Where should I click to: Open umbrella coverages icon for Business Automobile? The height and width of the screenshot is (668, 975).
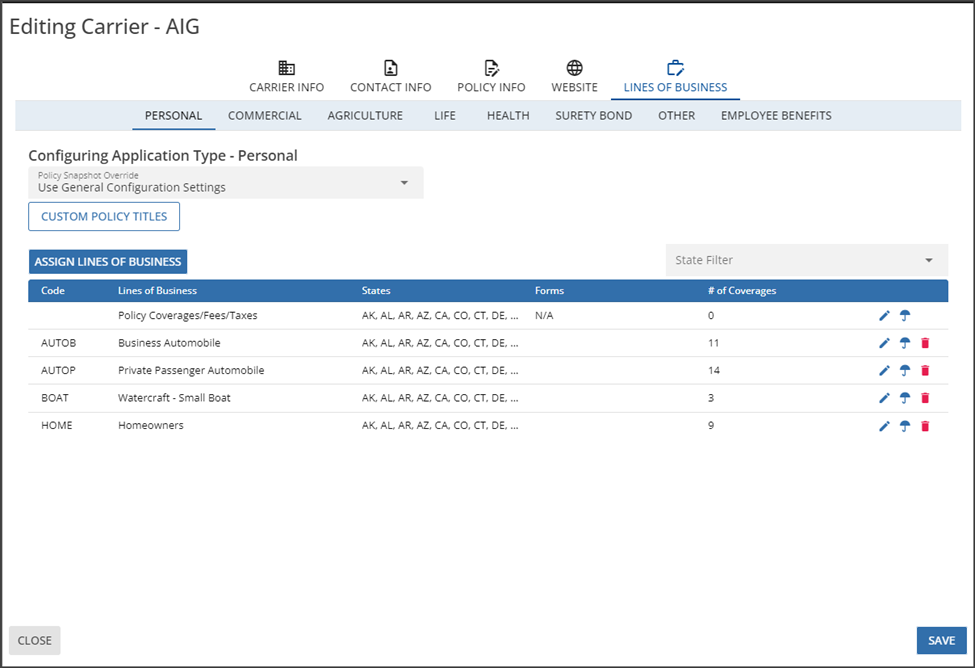click(905, 343)
